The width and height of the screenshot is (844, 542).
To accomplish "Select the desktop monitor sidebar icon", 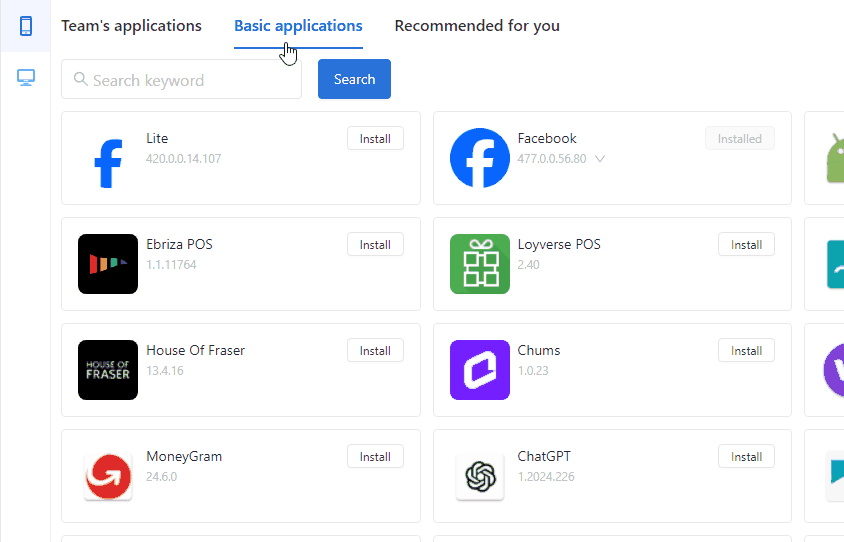I will (26, 78).
